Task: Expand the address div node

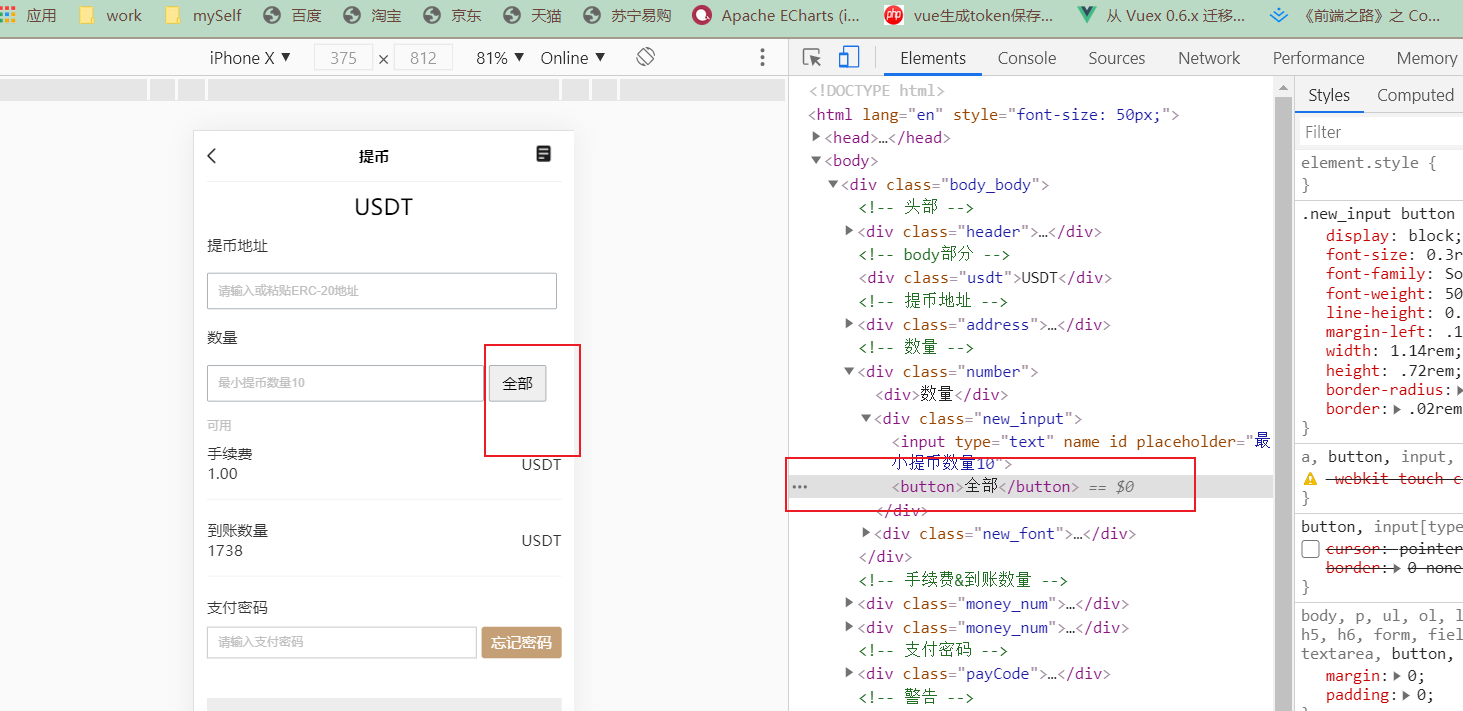Action: click(x=850, y=324)
